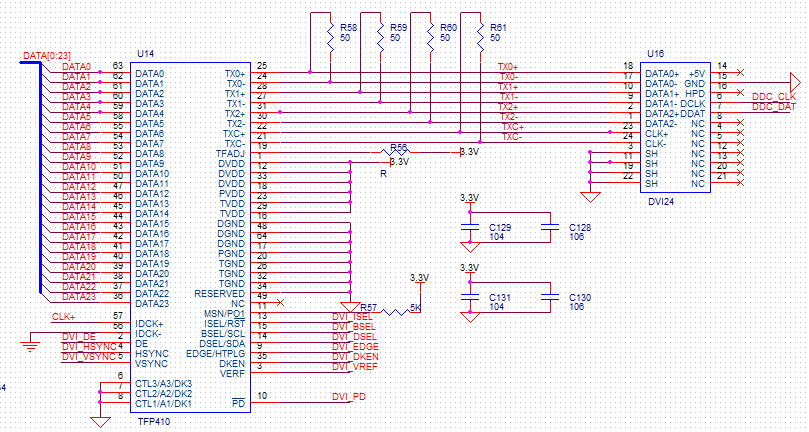Select the R58 resistor symbol
809x432 pixels.
(x=331, y=36)
